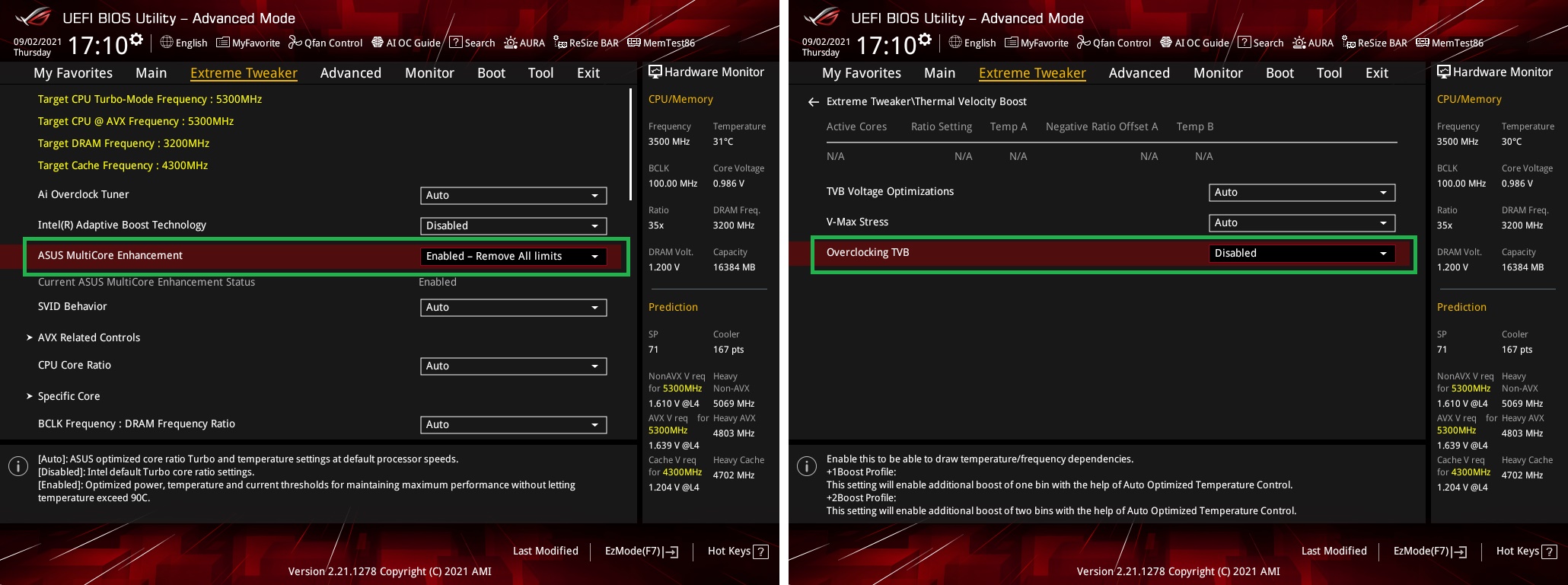Image resolution: width=1568 pixels, height=585 pixels.
Task: Open Overclocking TVB dropdown
Action: click(1302, 254)
